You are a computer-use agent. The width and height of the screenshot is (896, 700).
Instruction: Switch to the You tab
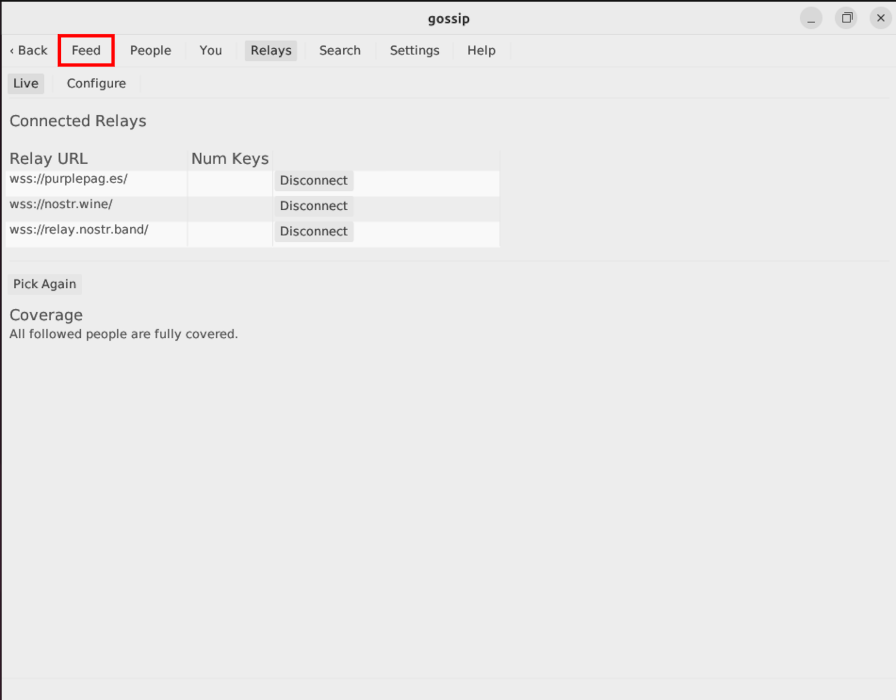tap(210, 50)
